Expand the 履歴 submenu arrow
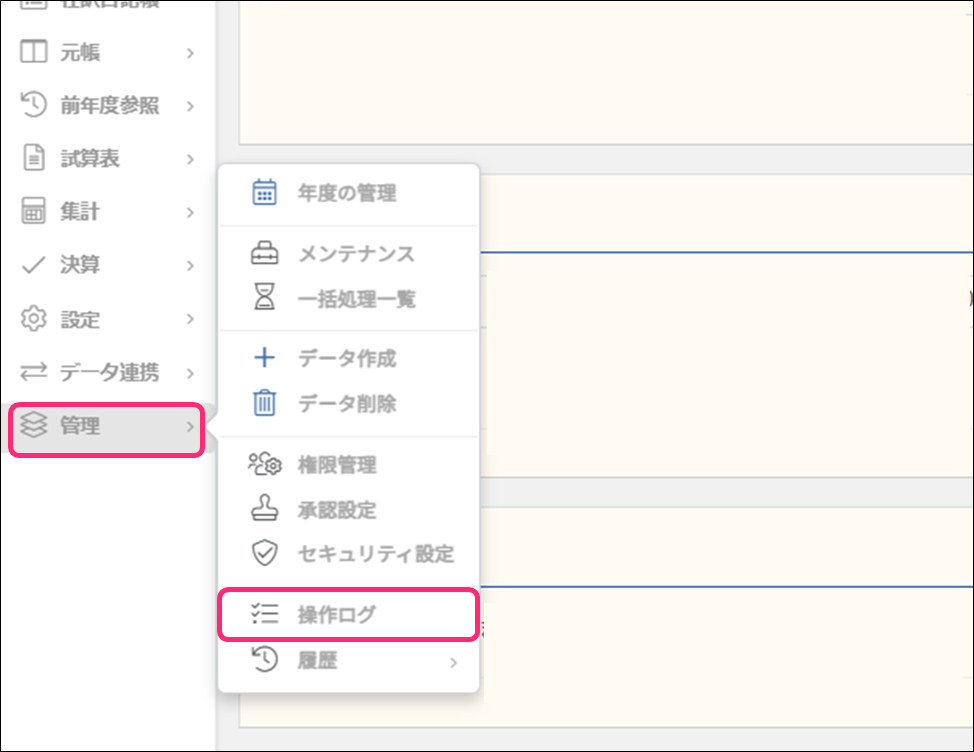Viewport: 974px width, 752px height. (453, 662)
